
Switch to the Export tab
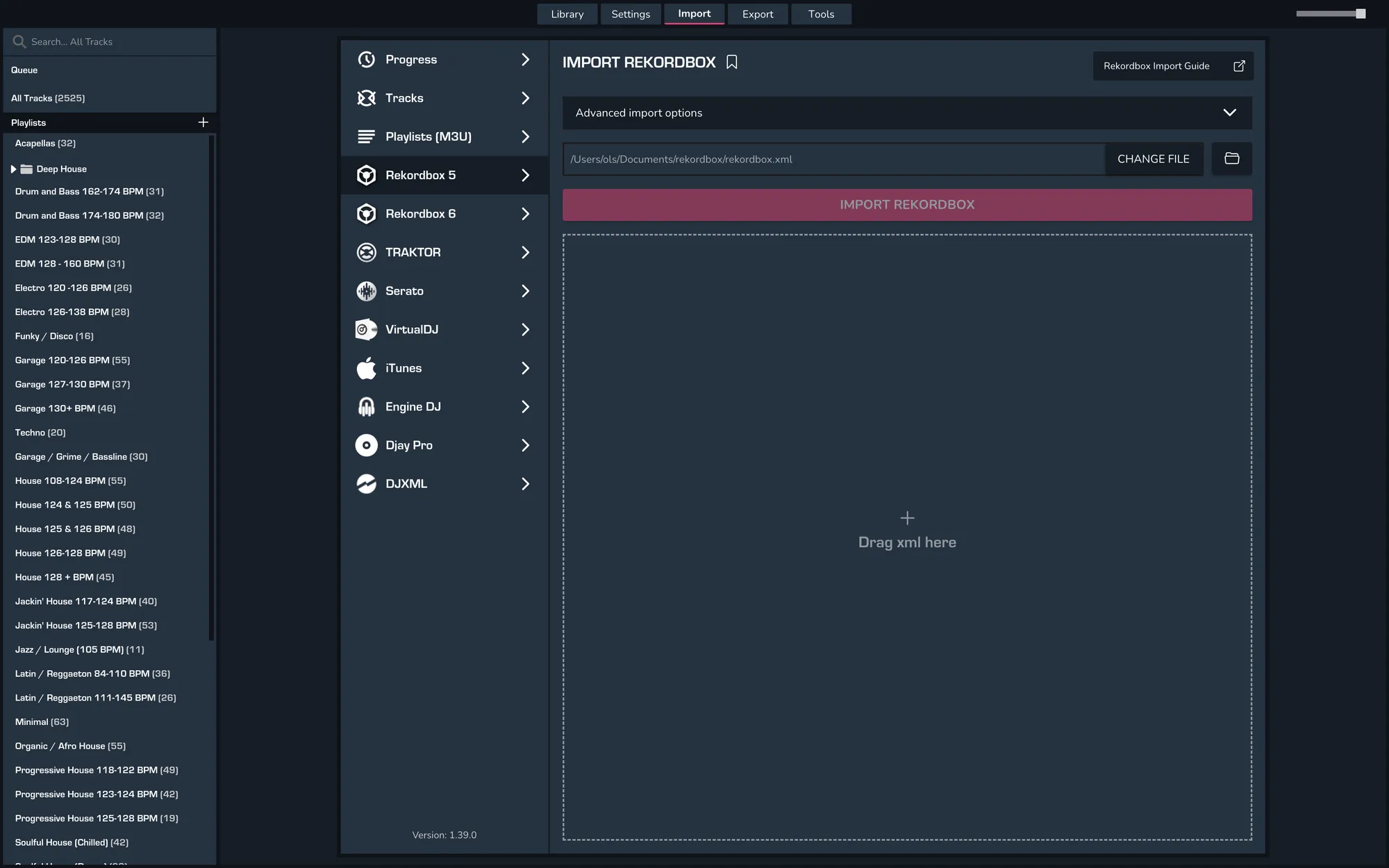tap(757, 14)
